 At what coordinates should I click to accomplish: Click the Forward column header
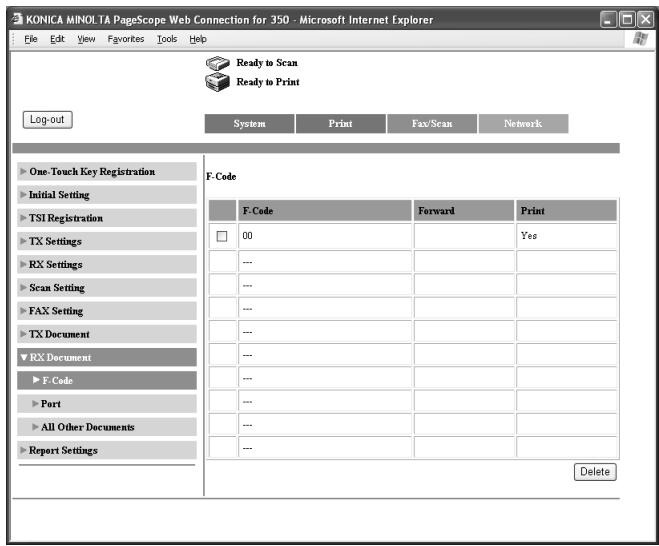click(464, 211)
